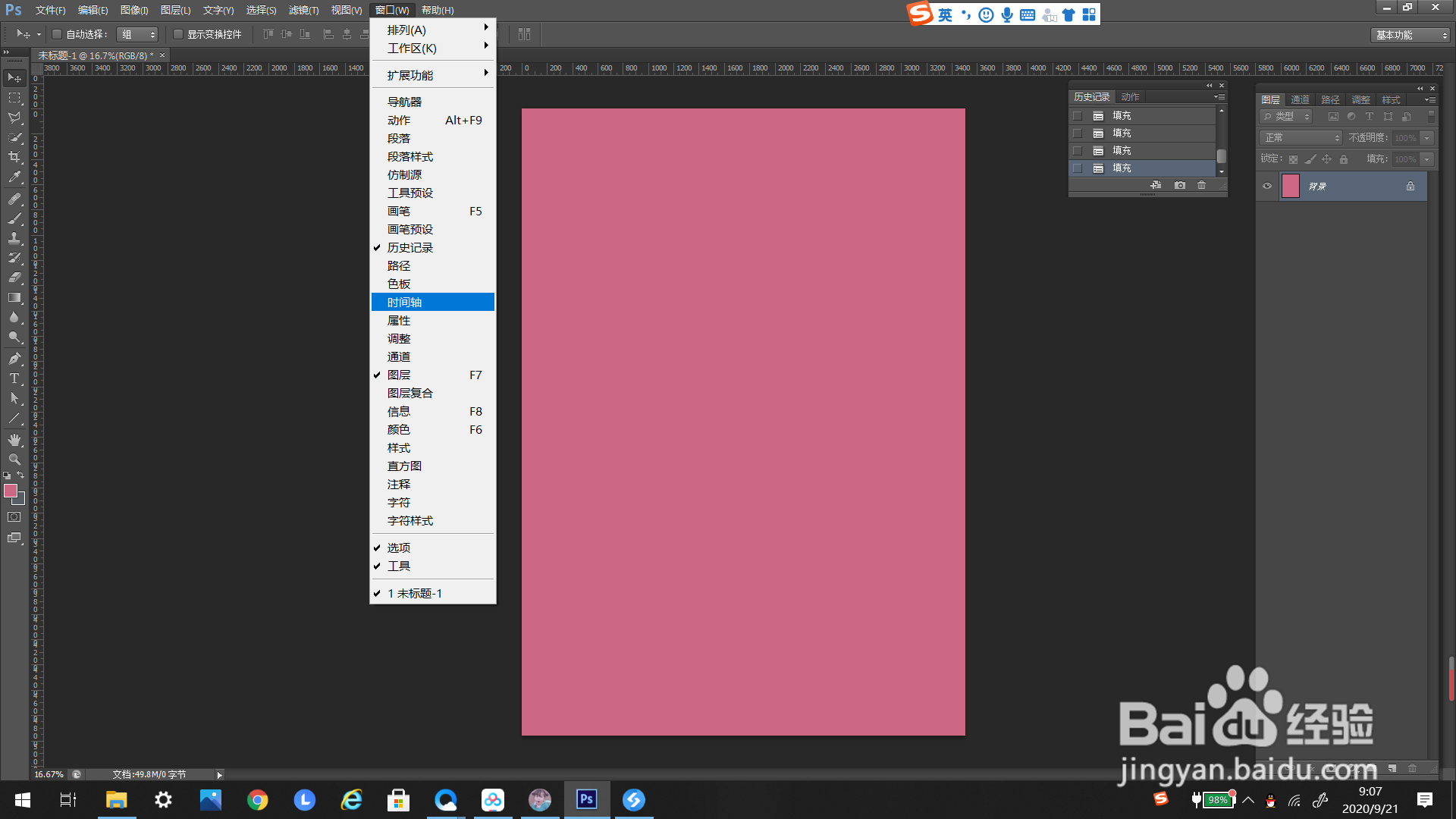Click delete state trash icon in History panel
Screen dimensions: 1456x819
tap(1201, 185)
